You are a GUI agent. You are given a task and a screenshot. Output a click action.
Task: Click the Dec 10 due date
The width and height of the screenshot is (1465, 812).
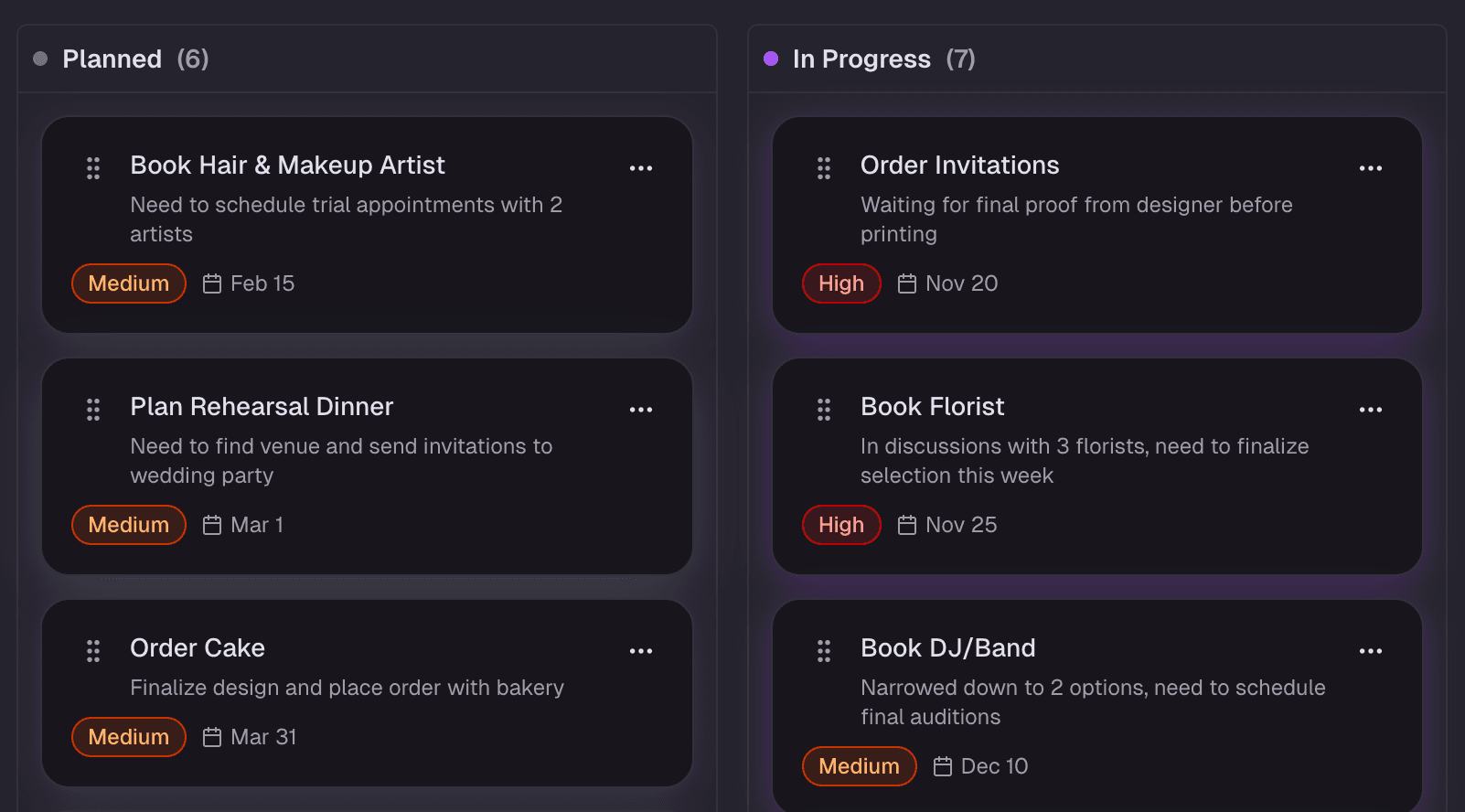tap(993, 766)
